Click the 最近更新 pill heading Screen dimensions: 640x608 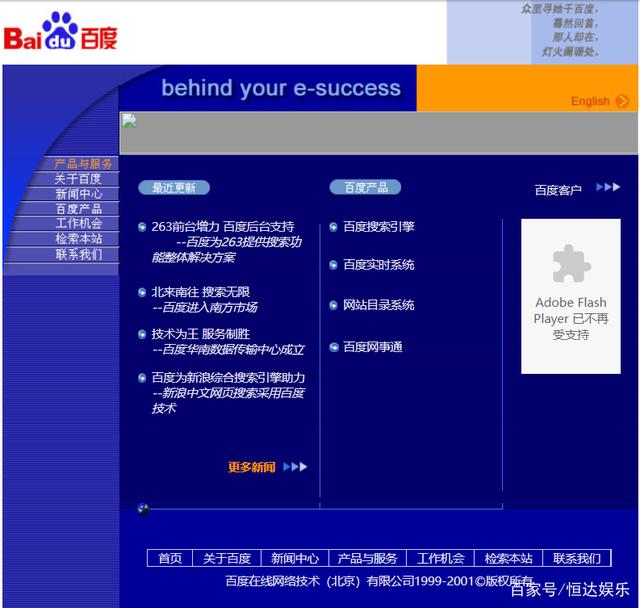(174, 188)
